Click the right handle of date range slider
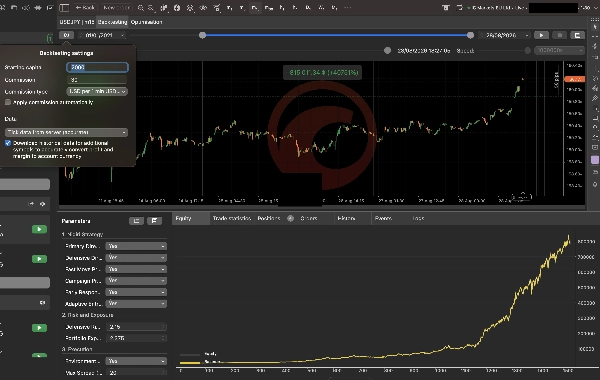Viewport: 600px width, 380px height. coord(470,35)
